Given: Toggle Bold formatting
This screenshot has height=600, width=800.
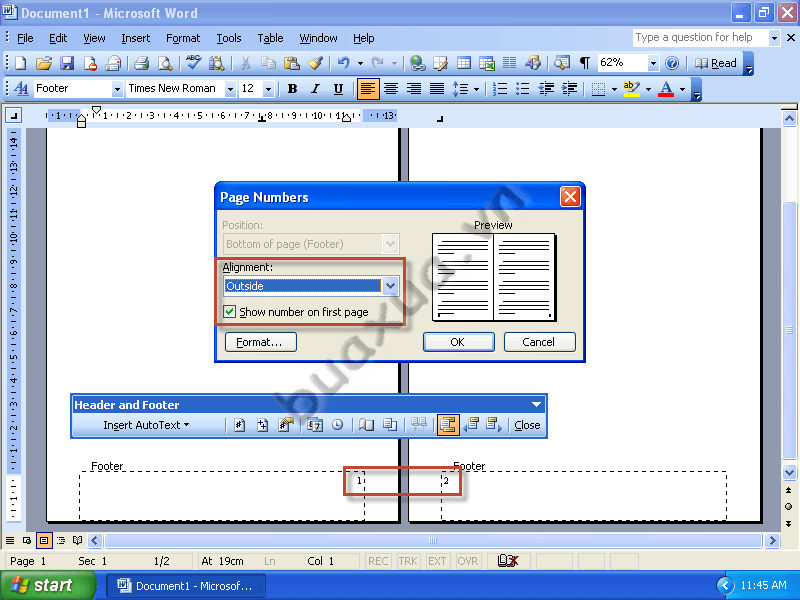Looking at the screenshot, I should [x=292, y=89].
